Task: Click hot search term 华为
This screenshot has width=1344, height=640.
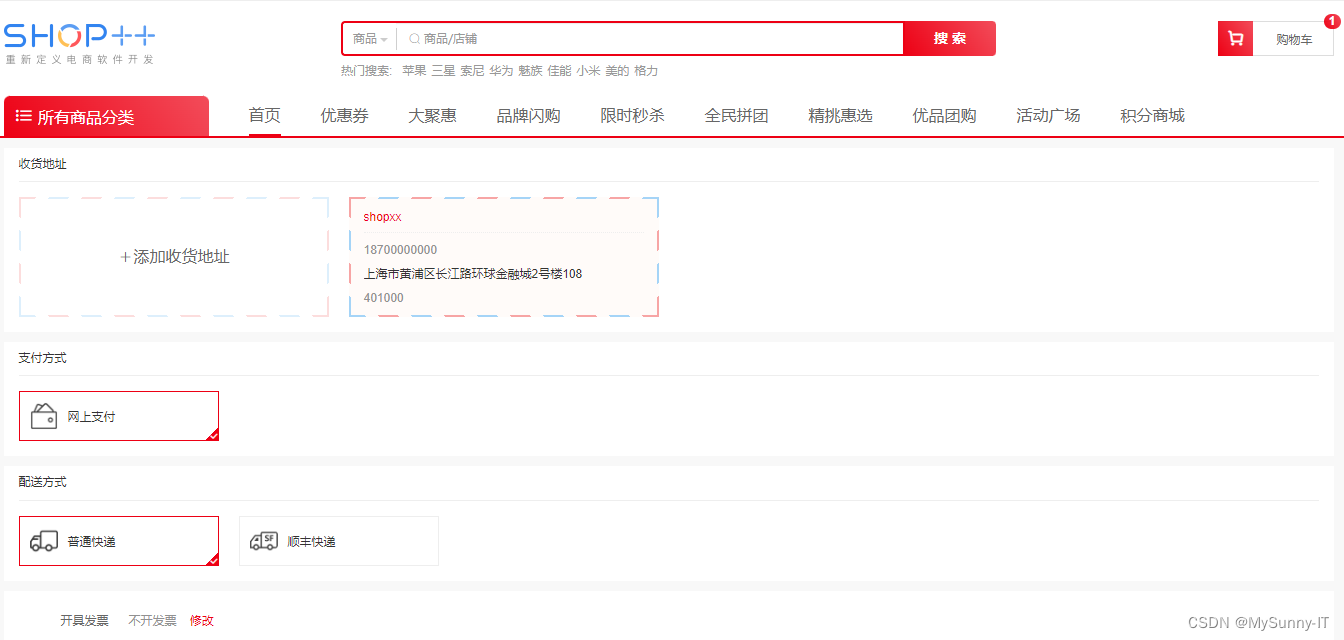Action: pos(501,71)
